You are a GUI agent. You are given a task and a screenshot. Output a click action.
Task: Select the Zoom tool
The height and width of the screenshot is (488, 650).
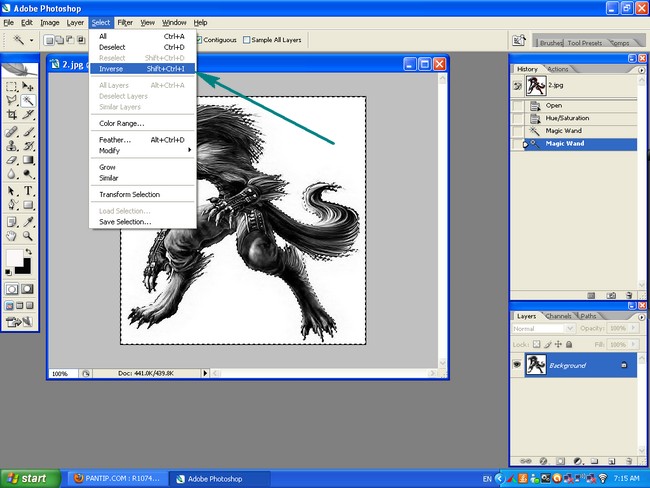tap(28, 236)
